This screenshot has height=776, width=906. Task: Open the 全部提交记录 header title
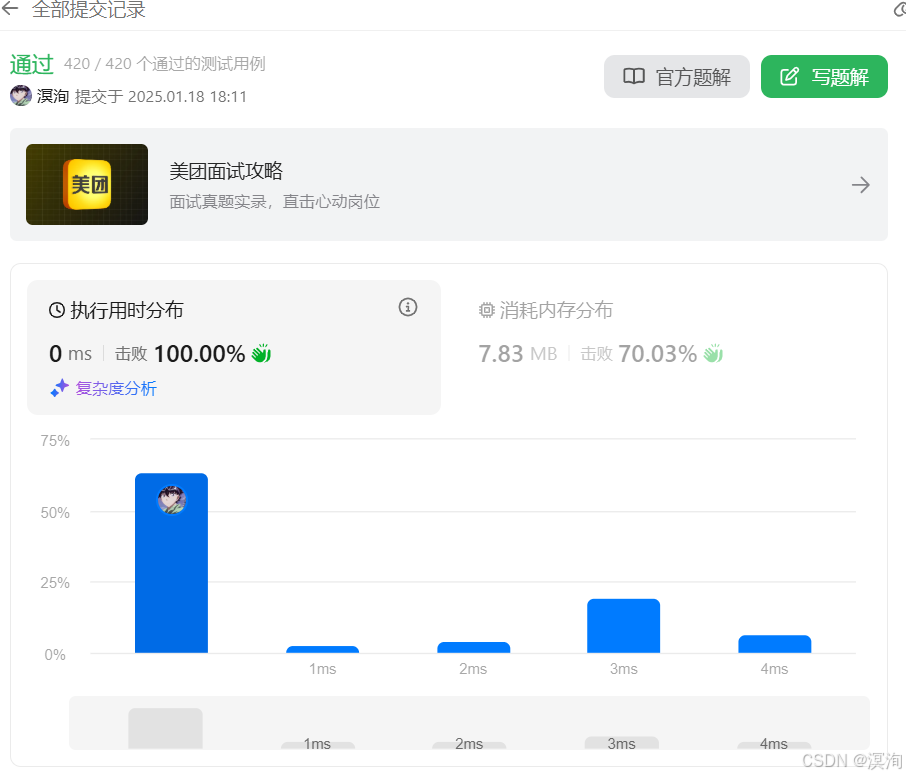point(88,9)
